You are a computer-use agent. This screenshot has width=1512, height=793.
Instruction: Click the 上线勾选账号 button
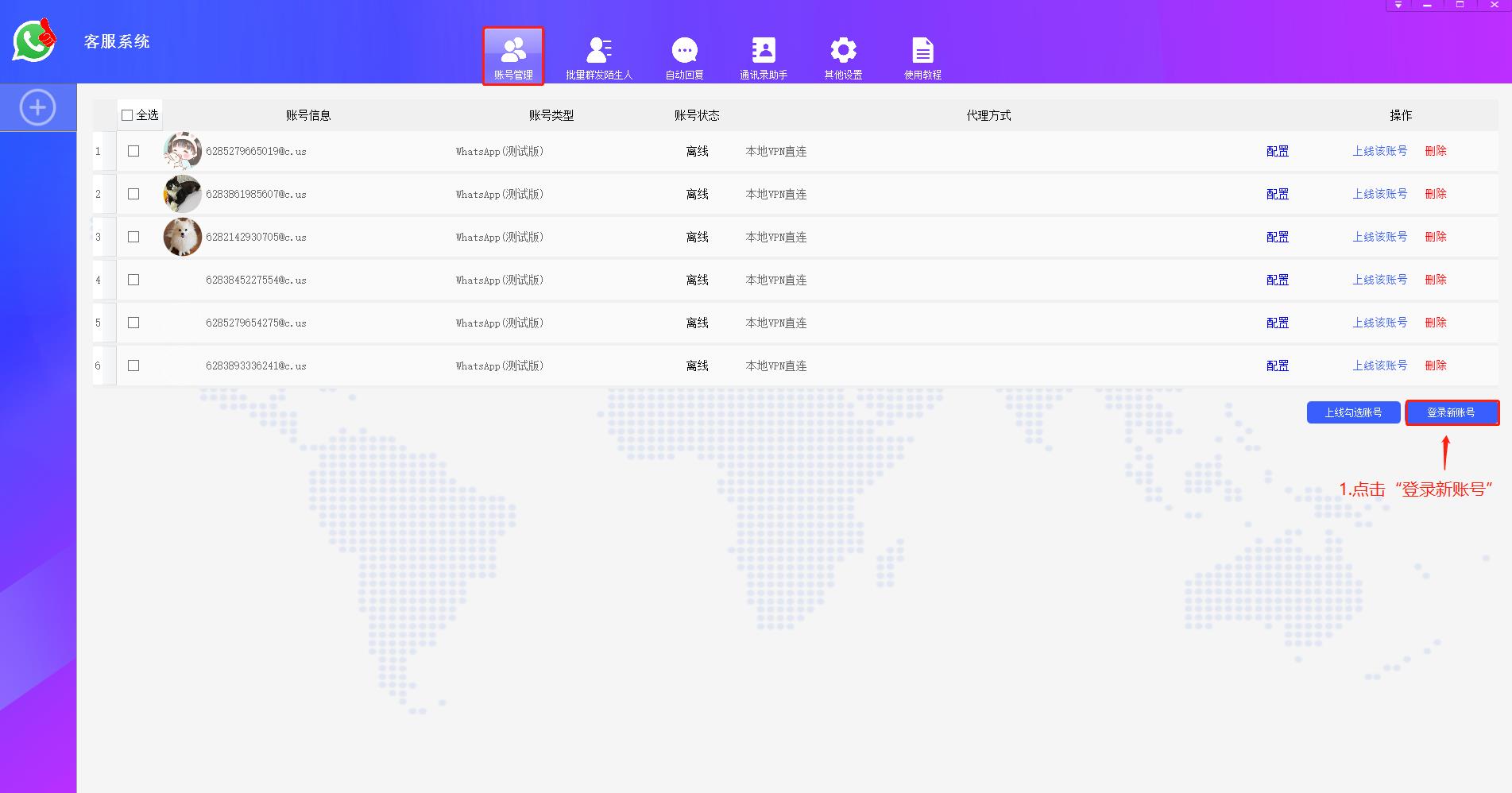tap(1352, 412)
